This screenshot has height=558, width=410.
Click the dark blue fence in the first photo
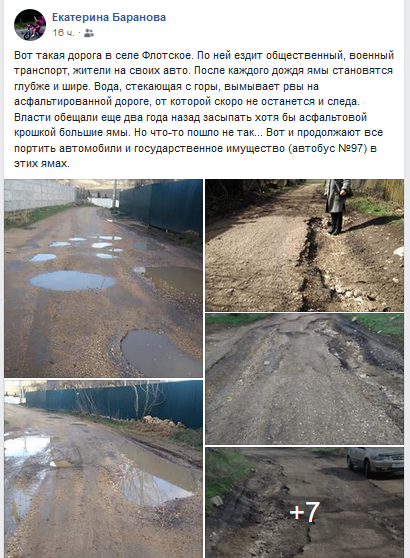161,205
